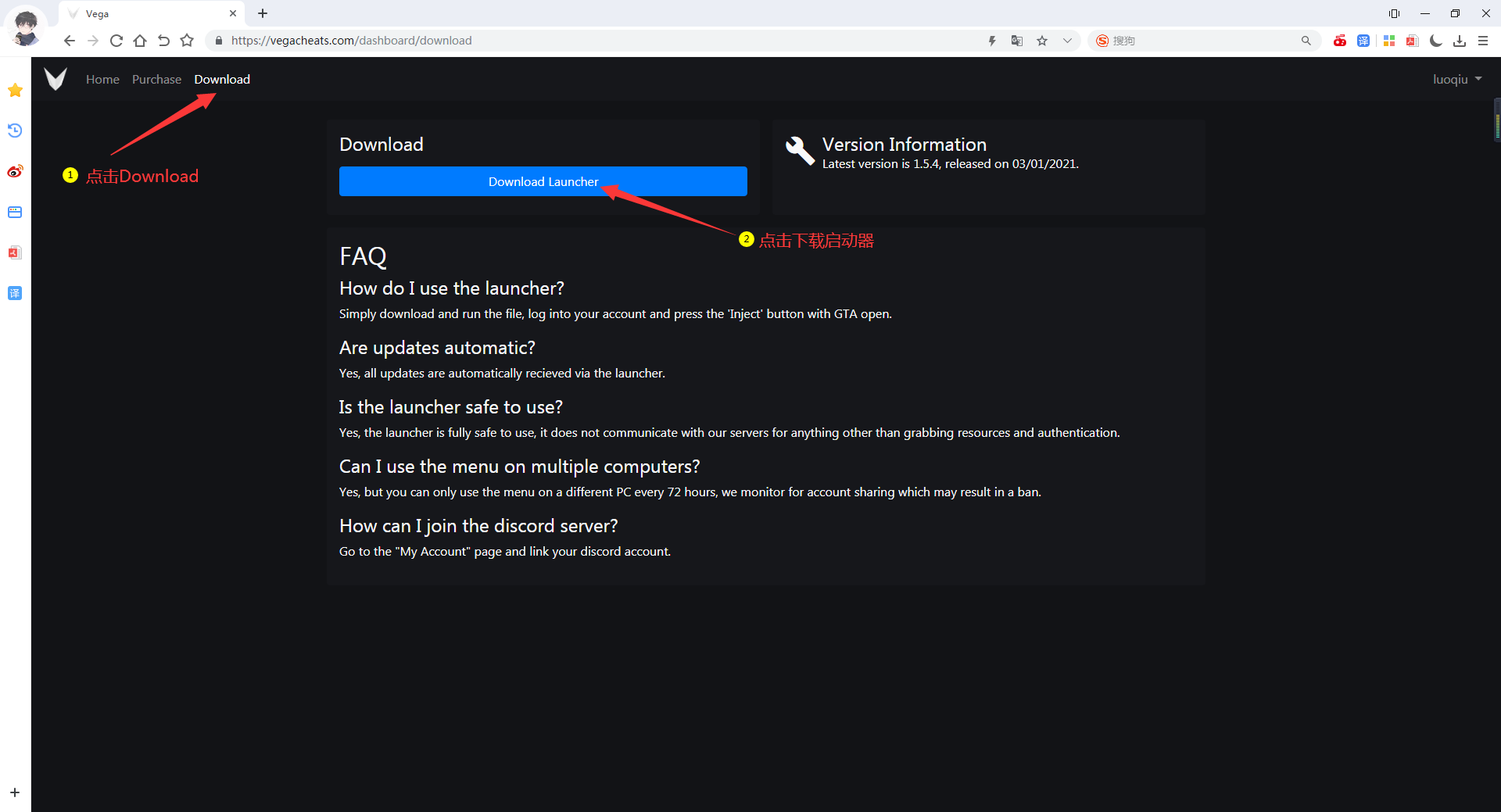Click the 'Go to the "My Account" page' answer

point(505,552)
